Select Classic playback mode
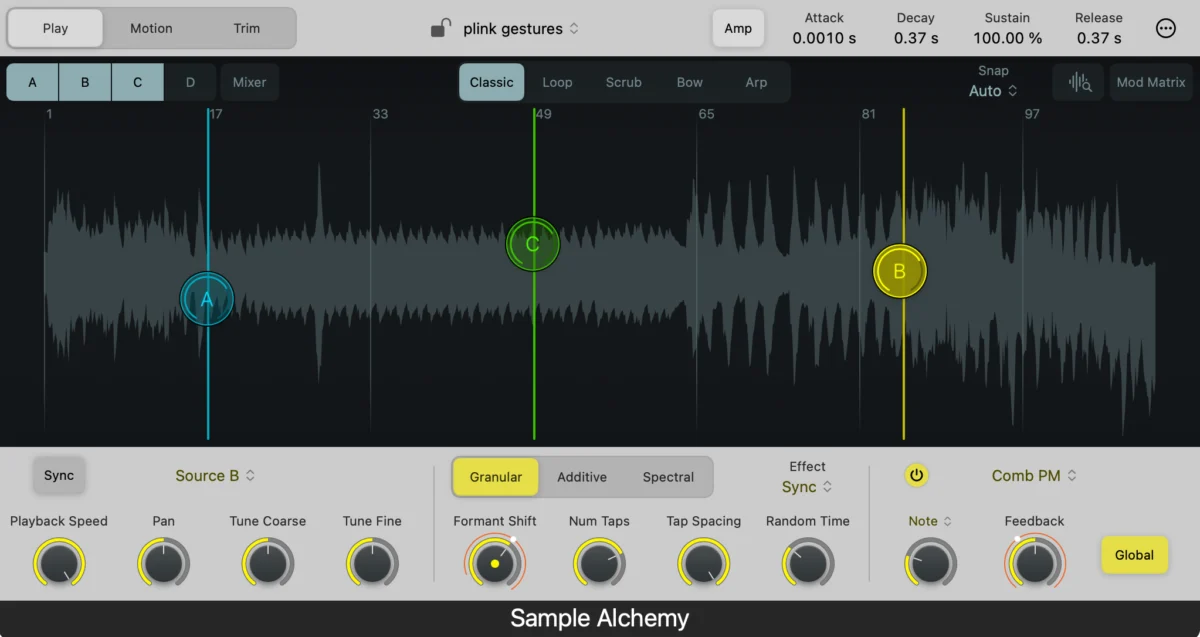Screen dimensions: 1200x637 [492, 82]
